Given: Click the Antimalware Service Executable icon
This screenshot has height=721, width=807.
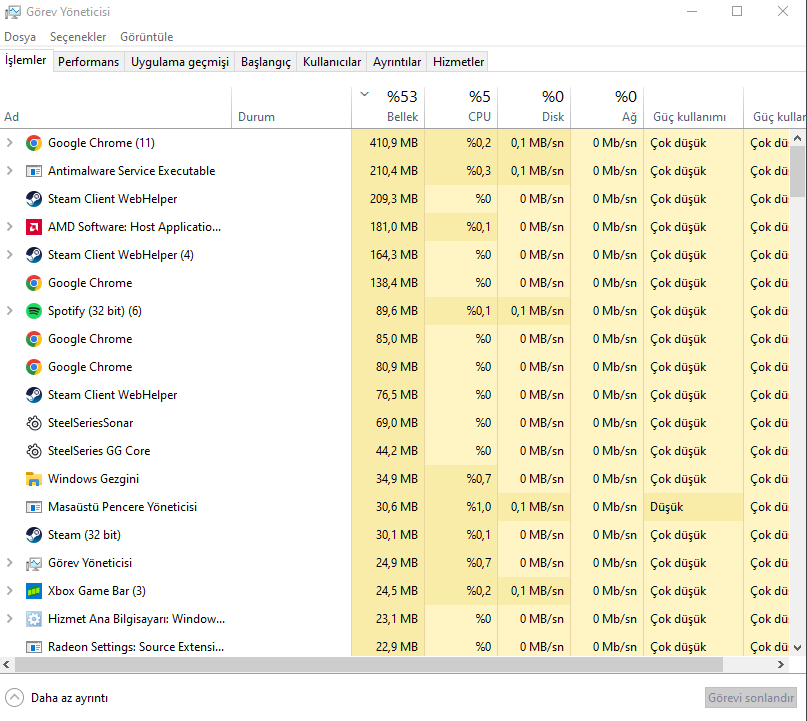Looking at the screenshot, I should [x=34, y=171].
